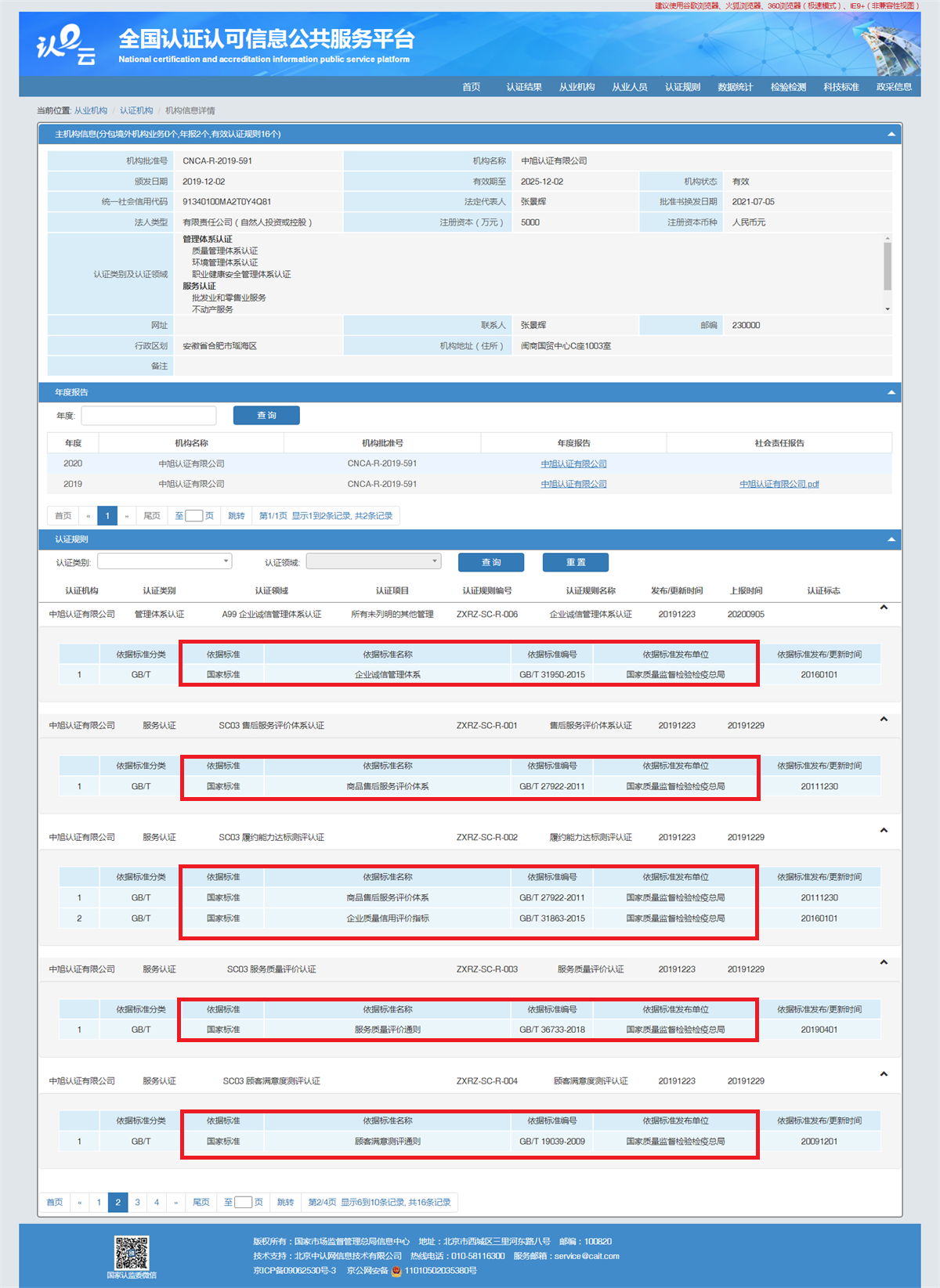Collapse the ZXRZ-SC-R-001 rule row chevron

pos(884,719)
